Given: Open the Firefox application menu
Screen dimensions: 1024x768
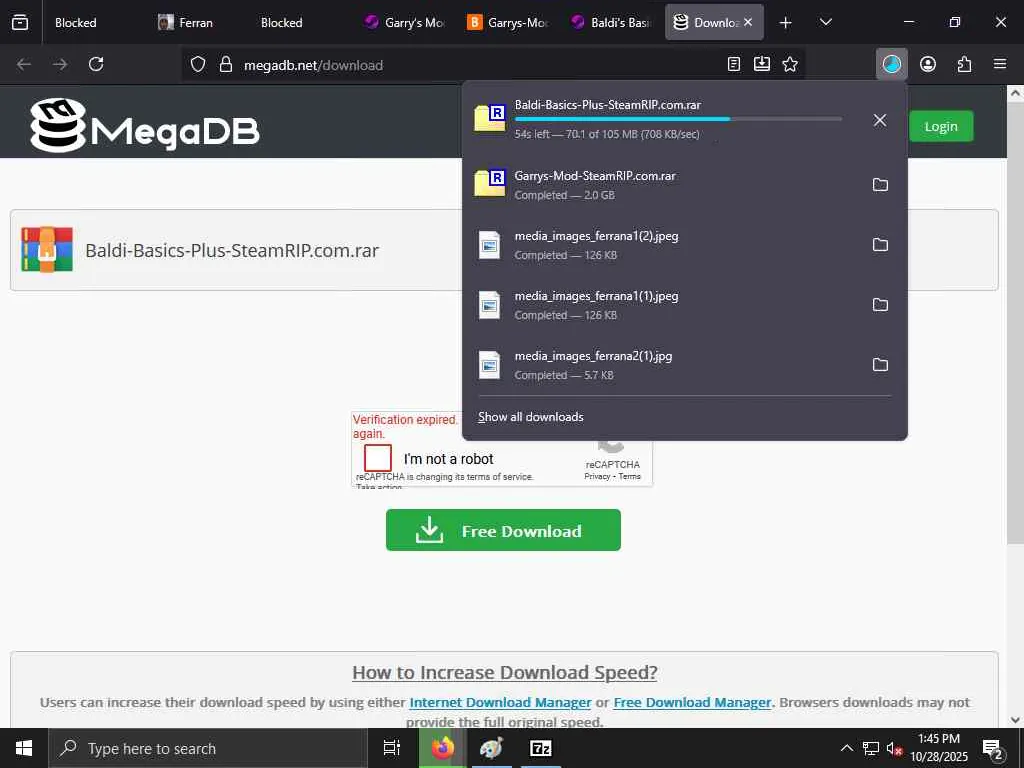Looking at the screenshot, I should click(1000, 64).
